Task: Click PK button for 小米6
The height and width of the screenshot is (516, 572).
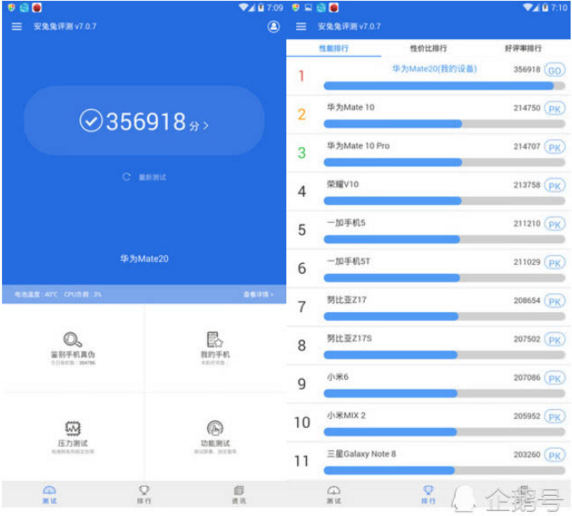Action: click(554, 378)
